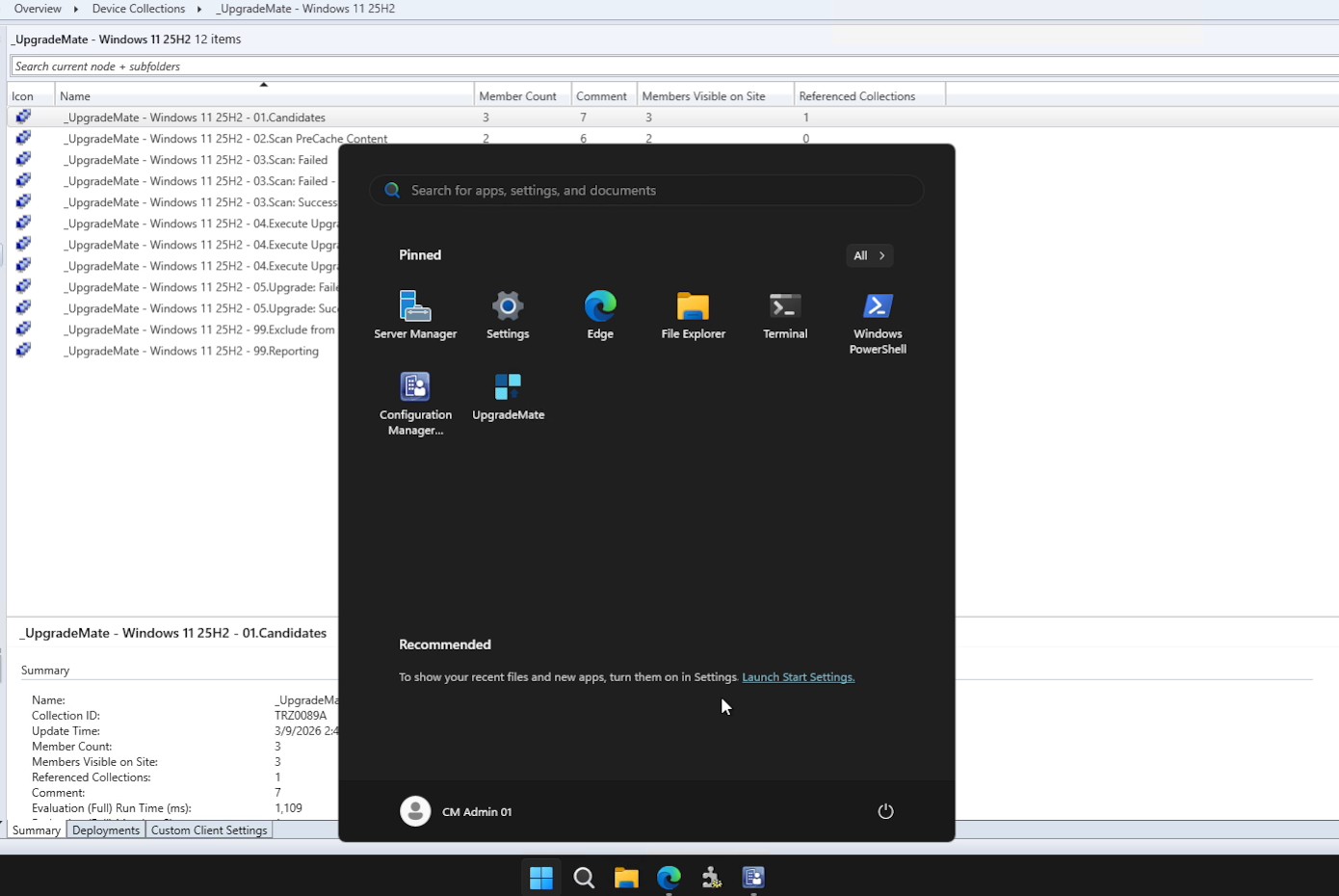Open Server Manager from pinned apps

pyautogui.click(x=415, y=315)
